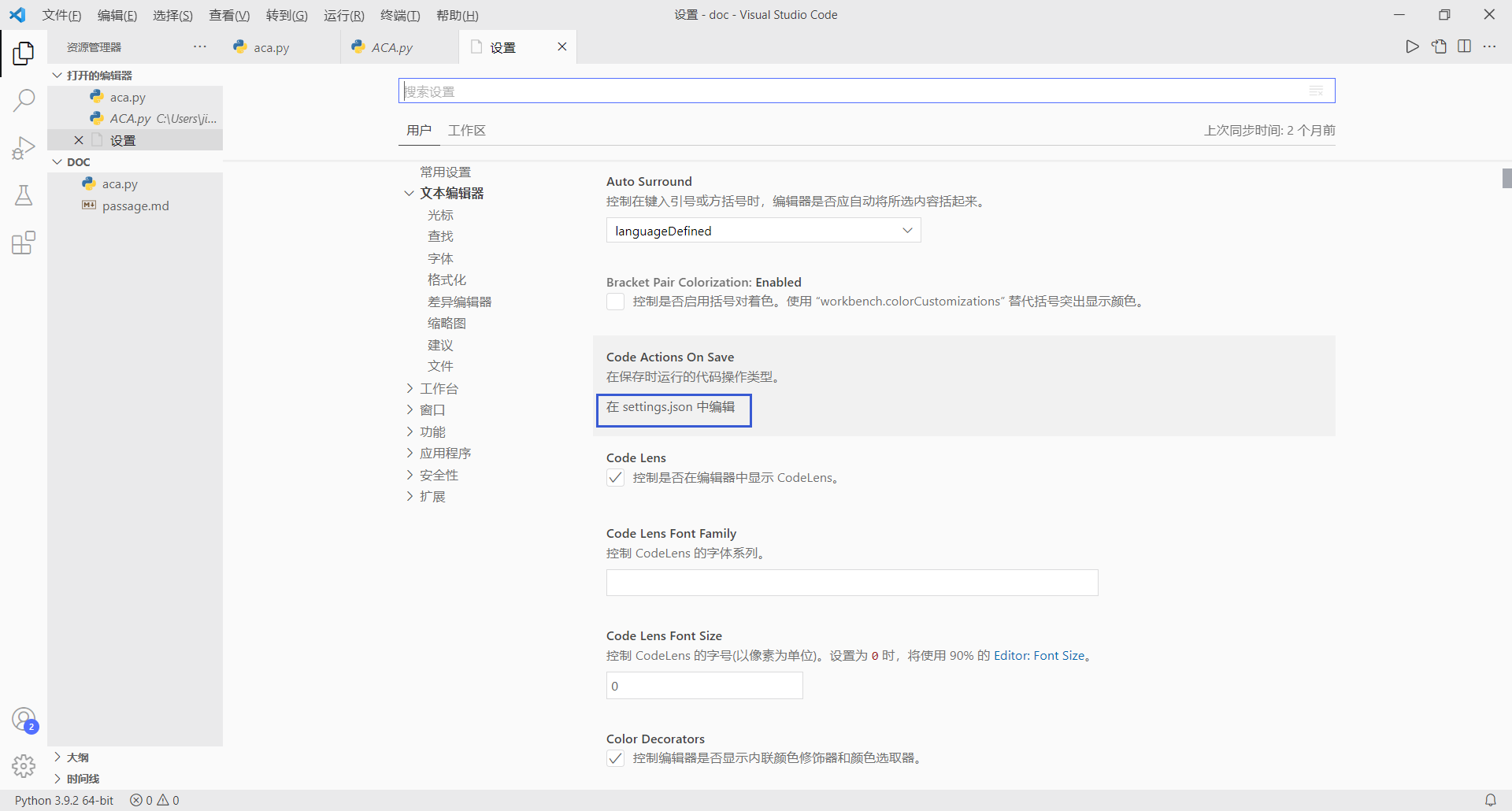Image resolution: width=1512 pixels, height=811 pixels.
Task: Open Run and Debug view
Action: [x=24, y=148]
